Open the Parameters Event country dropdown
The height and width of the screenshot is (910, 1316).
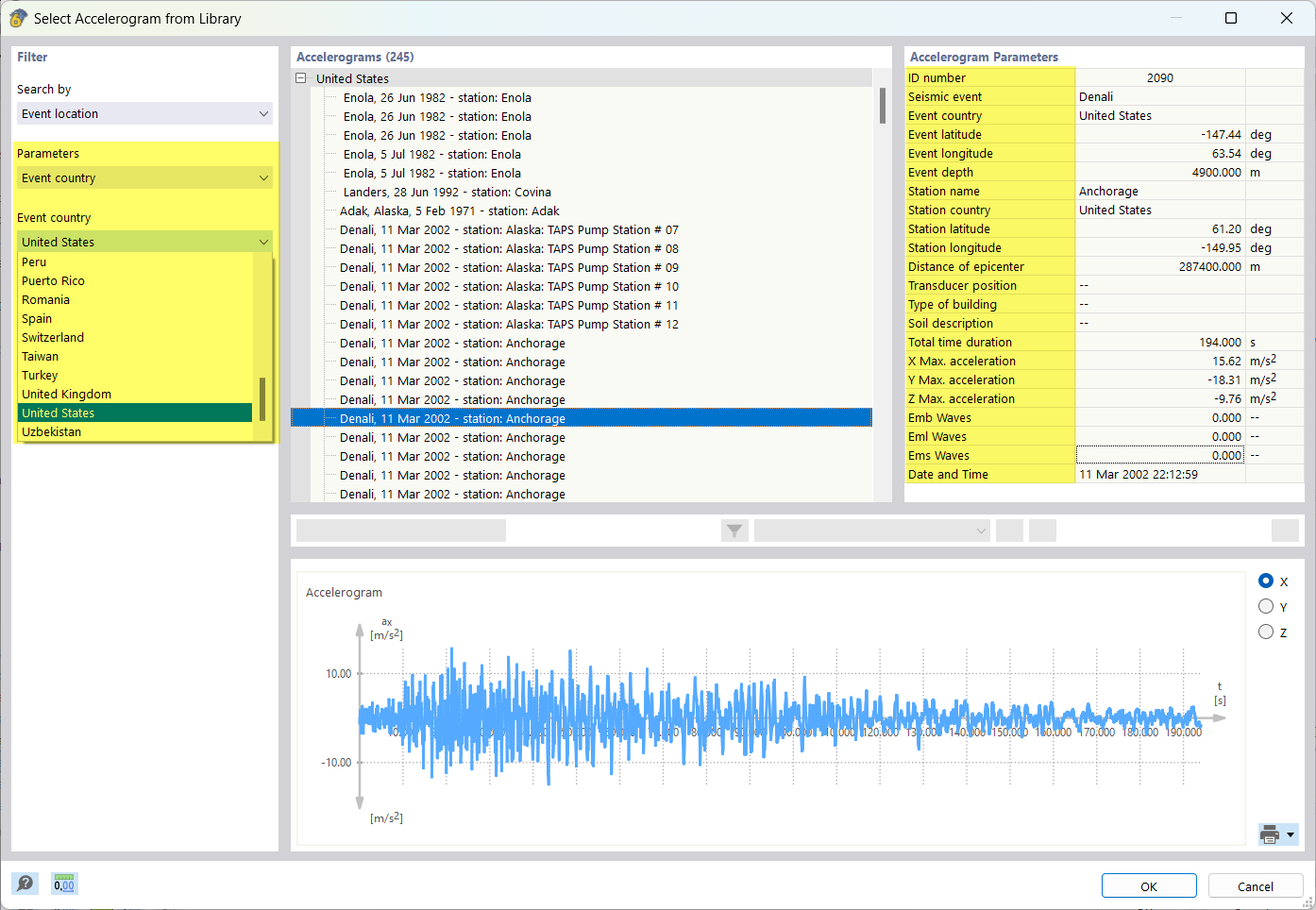point(143,177)
